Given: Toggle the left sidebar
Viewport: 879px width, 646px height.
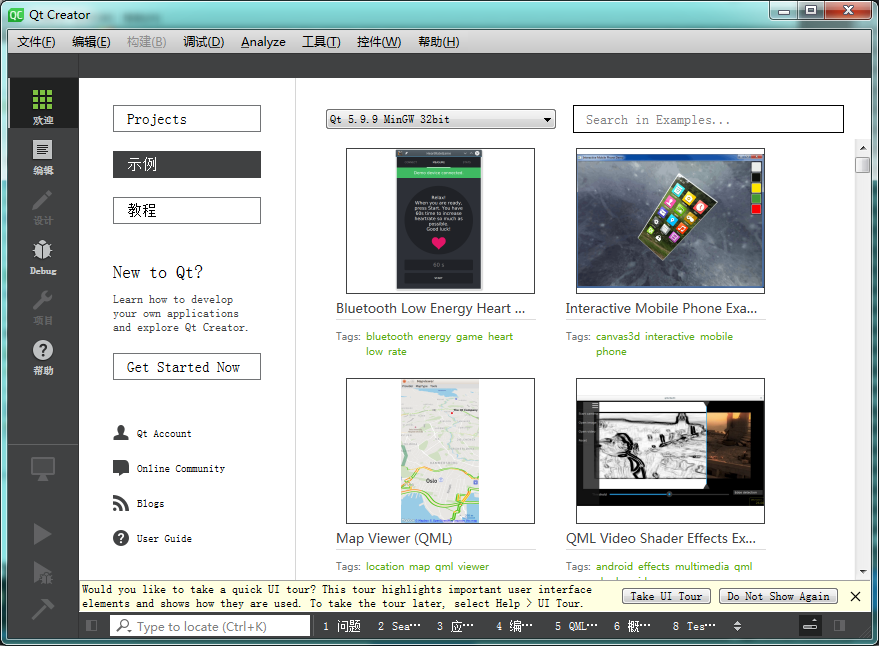Looking at the screenshot, I should (91, 626).
